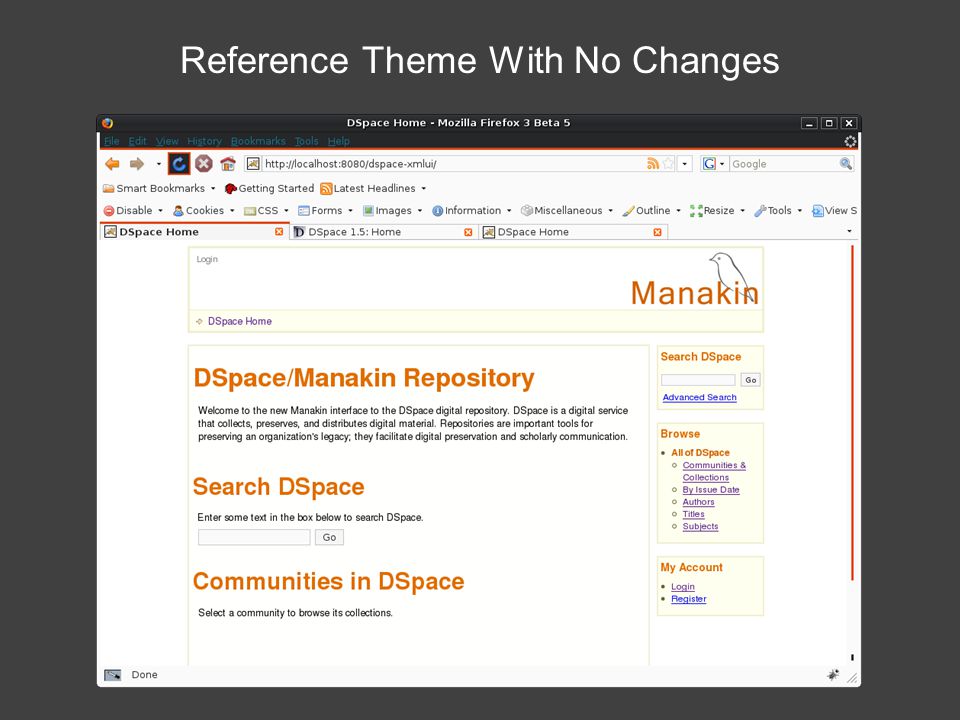Viewport: 960px width, 720px height.
Task: Close the first DSpace Home tab
Action: click(279, 232)
